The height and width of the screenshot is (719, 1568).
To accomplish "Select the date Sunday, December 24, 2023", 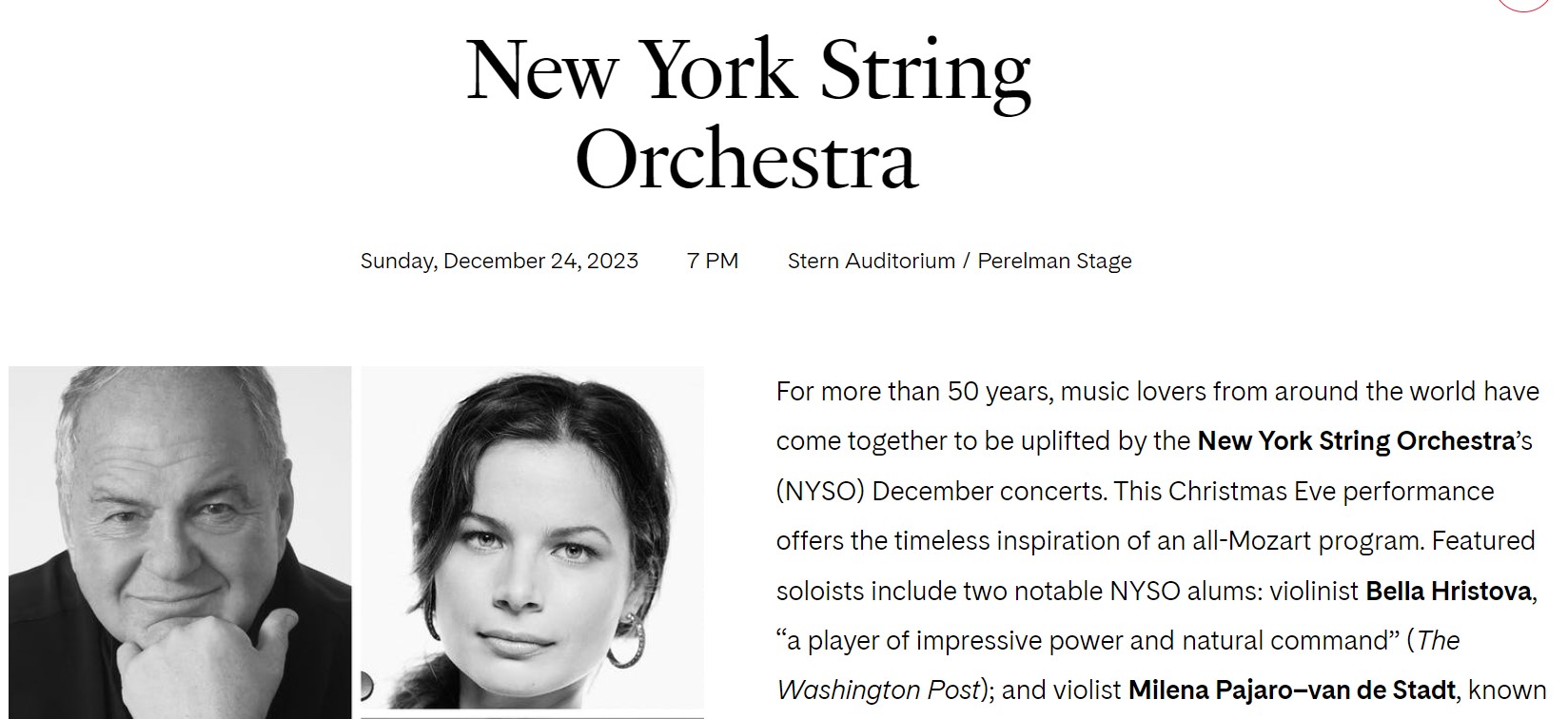I will click(500, 262).
